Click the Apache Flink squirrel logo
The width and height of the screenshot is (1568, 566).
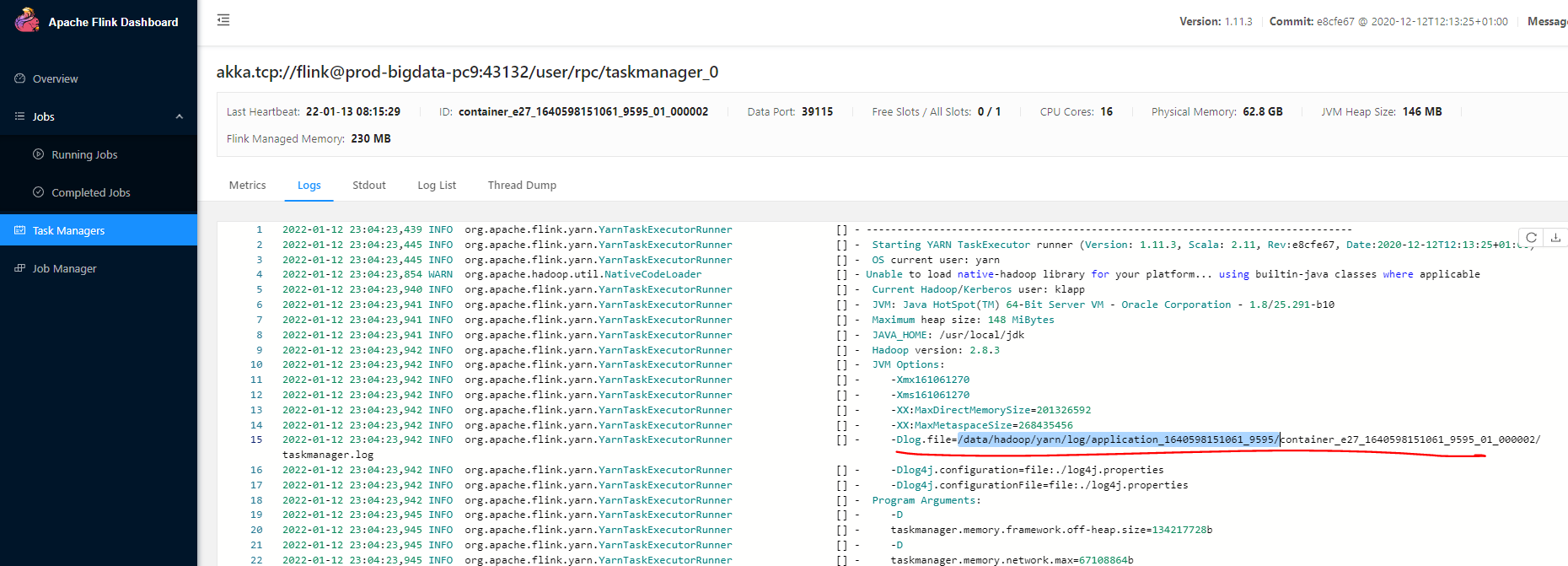coord(27,20)
